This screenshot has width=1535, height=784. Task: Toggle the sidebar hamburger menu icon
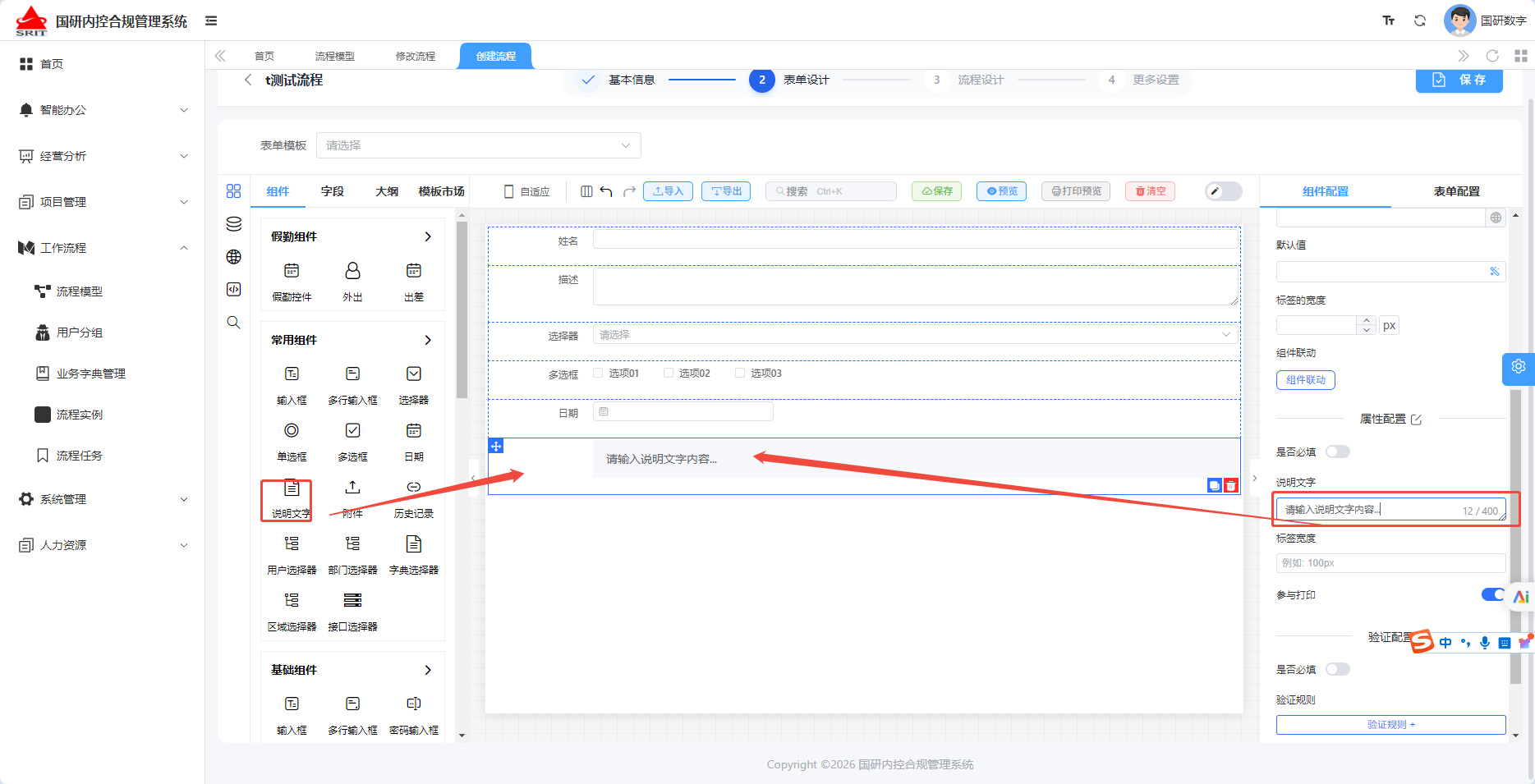point(211,21)
